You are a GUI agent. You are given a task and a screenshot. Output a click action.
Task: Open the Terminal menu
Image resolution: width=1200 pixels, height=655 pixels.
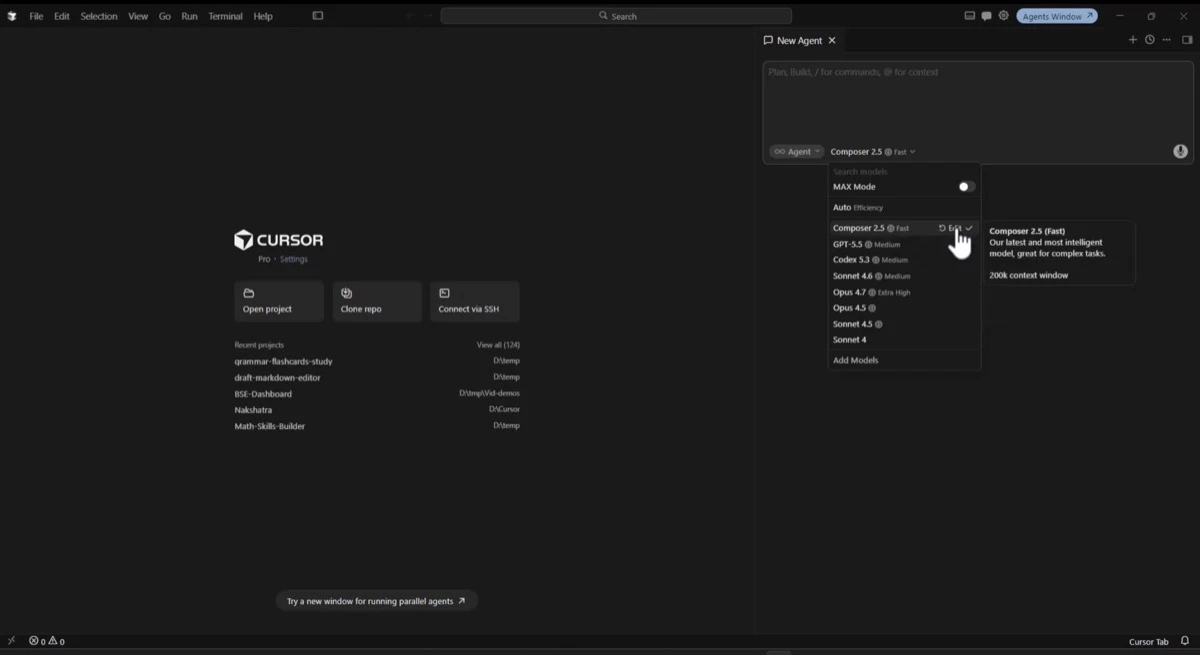(226, 16)
